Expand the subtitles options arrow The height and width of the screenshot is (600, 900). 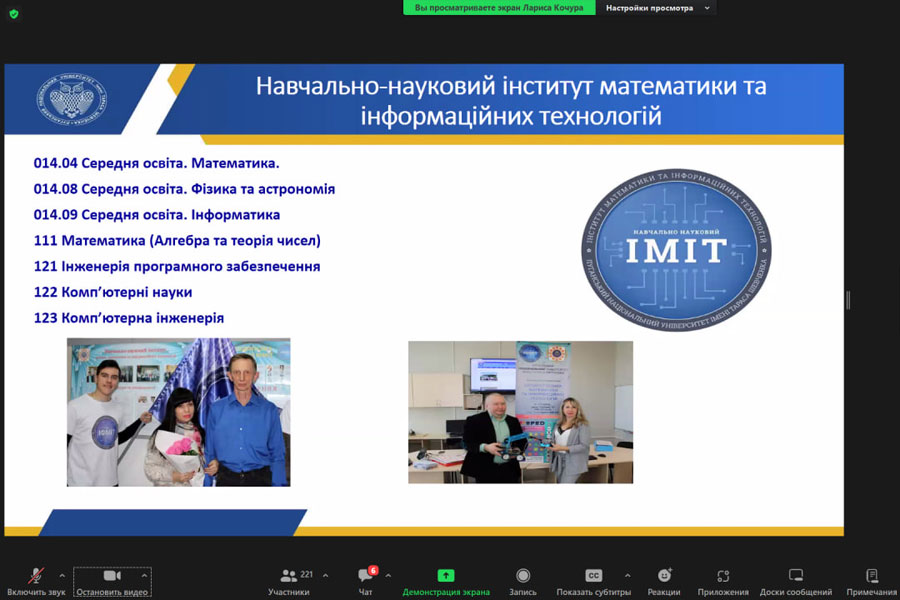click(627, 575)
